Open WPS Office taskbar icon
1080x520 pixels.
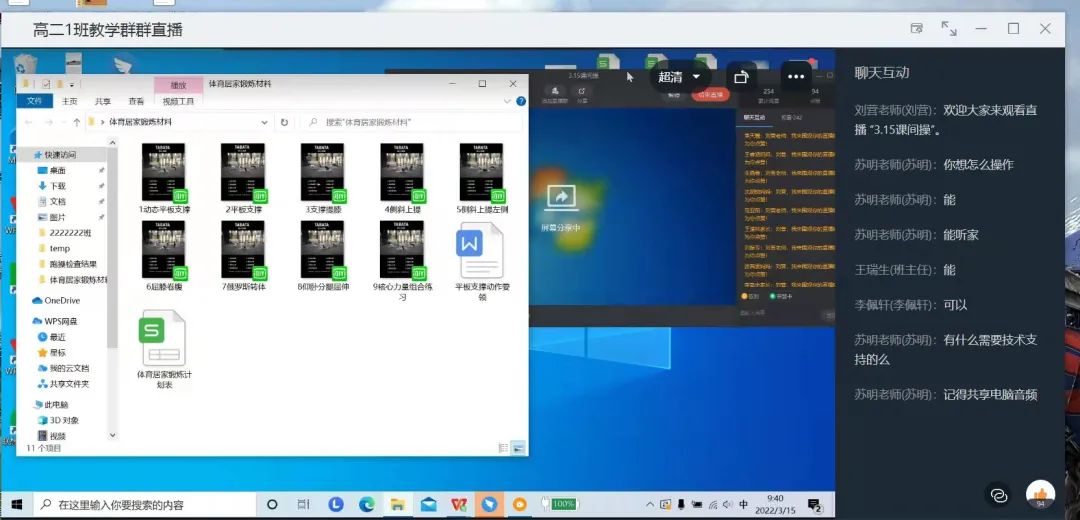pos(459,504)
